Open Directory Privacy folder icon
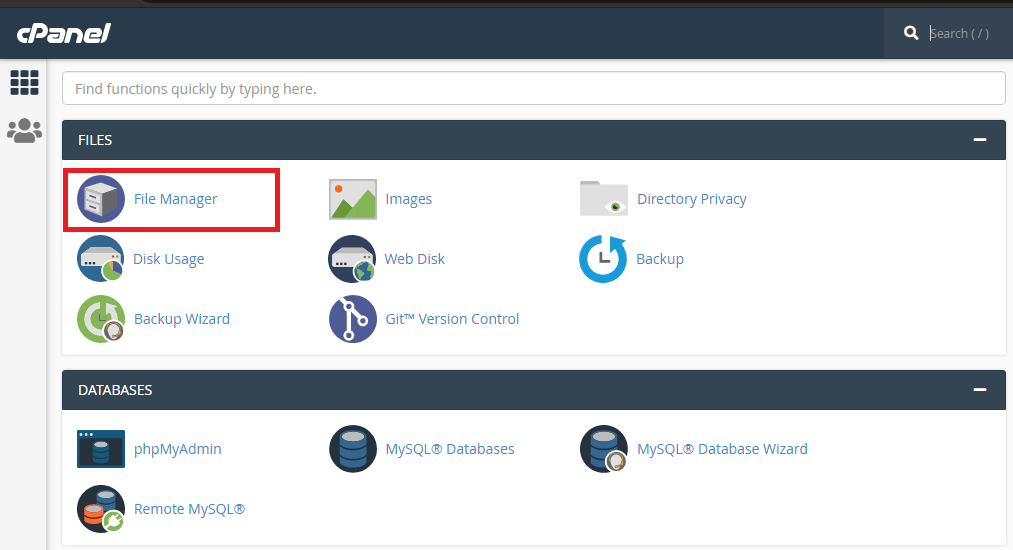This screenshot has width=1013, height=550. tap(604, 199)
